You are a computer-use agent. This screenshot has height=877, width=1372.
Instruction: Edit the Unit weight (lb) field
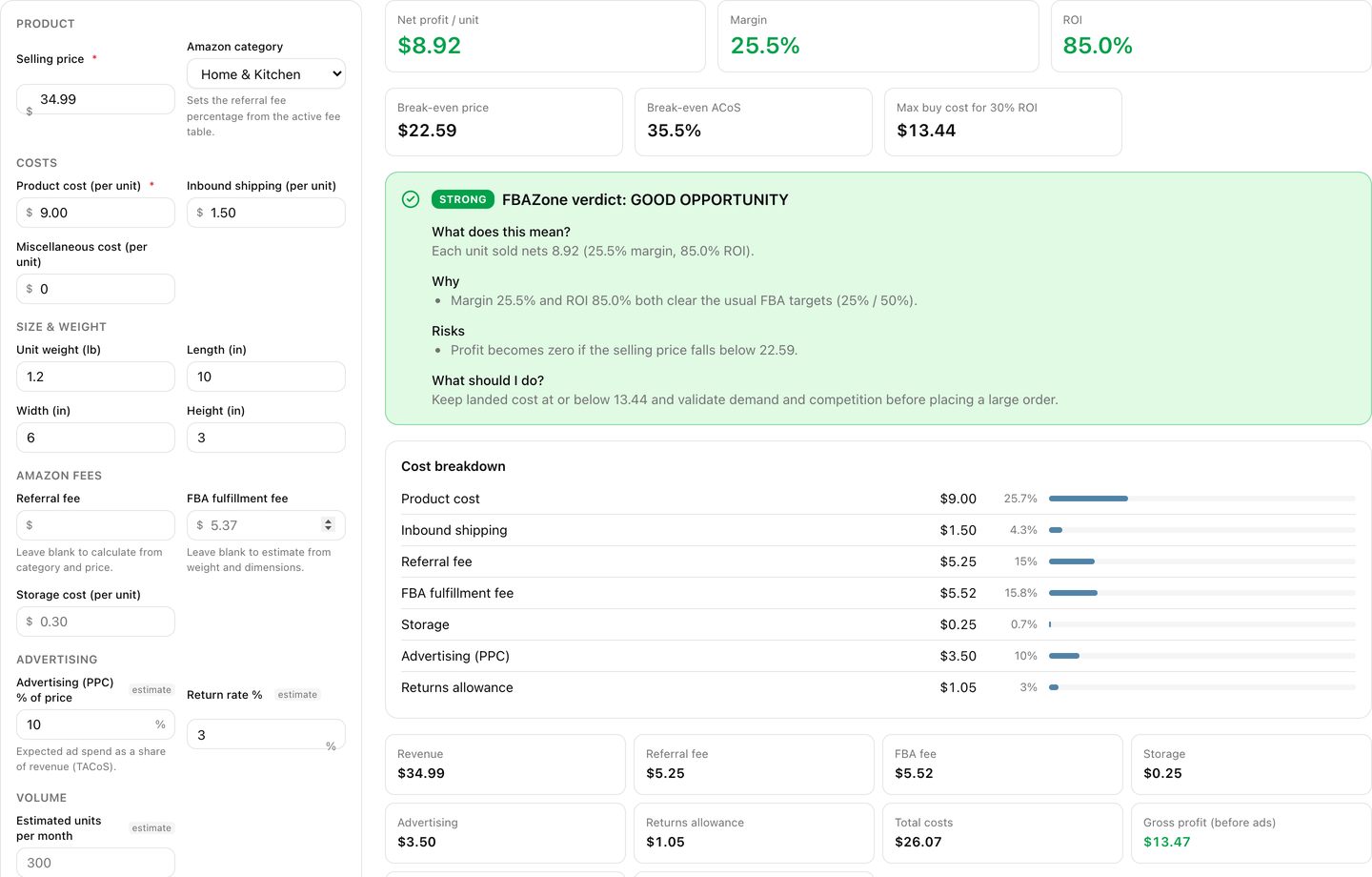(95, 377)
